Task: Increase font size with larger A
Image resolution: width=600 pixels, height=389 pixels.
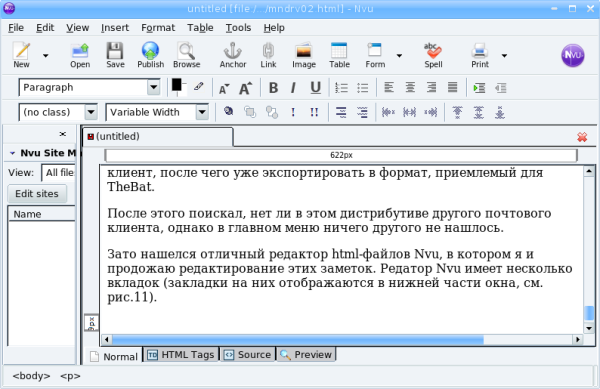Action: 245,88
